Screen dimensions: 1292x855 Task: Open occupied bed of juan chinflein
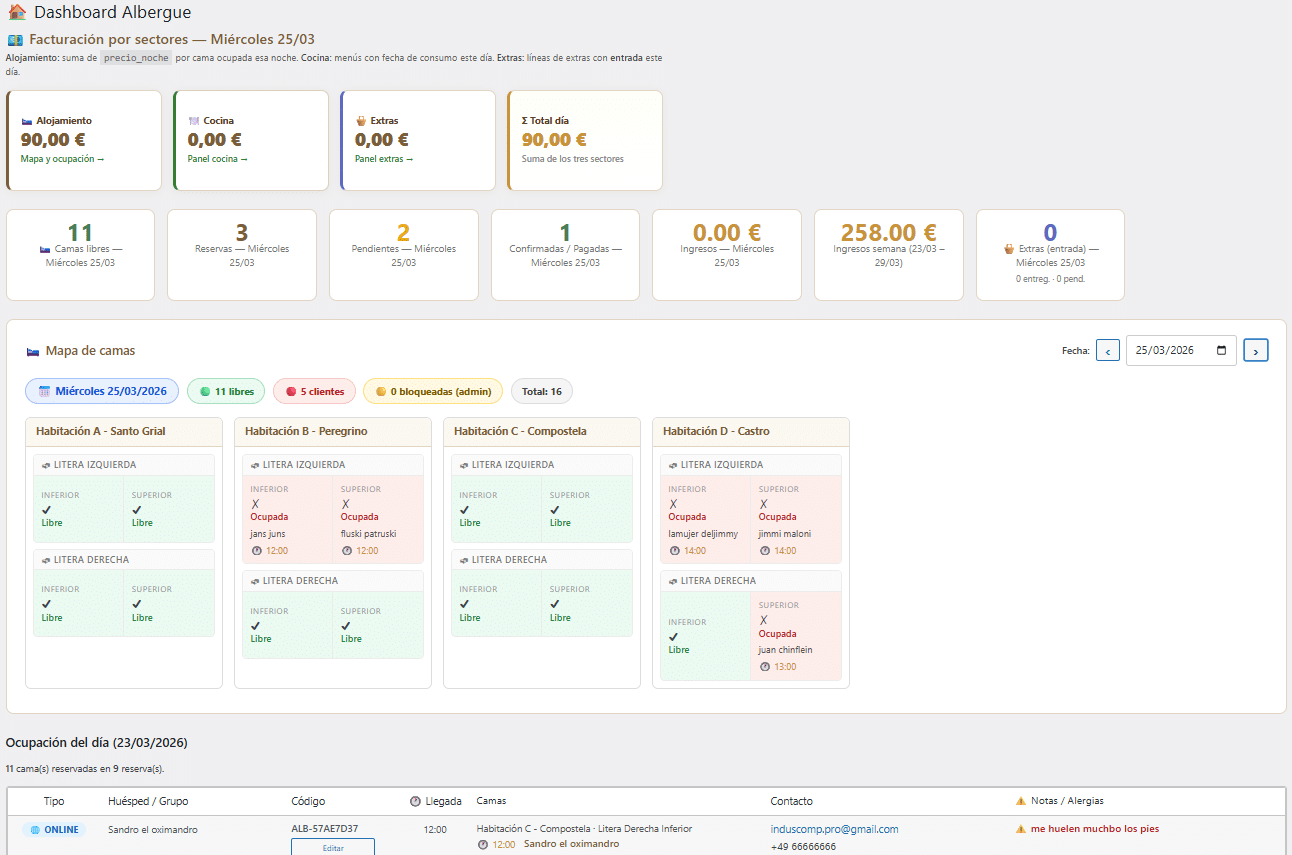pyautogui.click(x=795, y=636)
